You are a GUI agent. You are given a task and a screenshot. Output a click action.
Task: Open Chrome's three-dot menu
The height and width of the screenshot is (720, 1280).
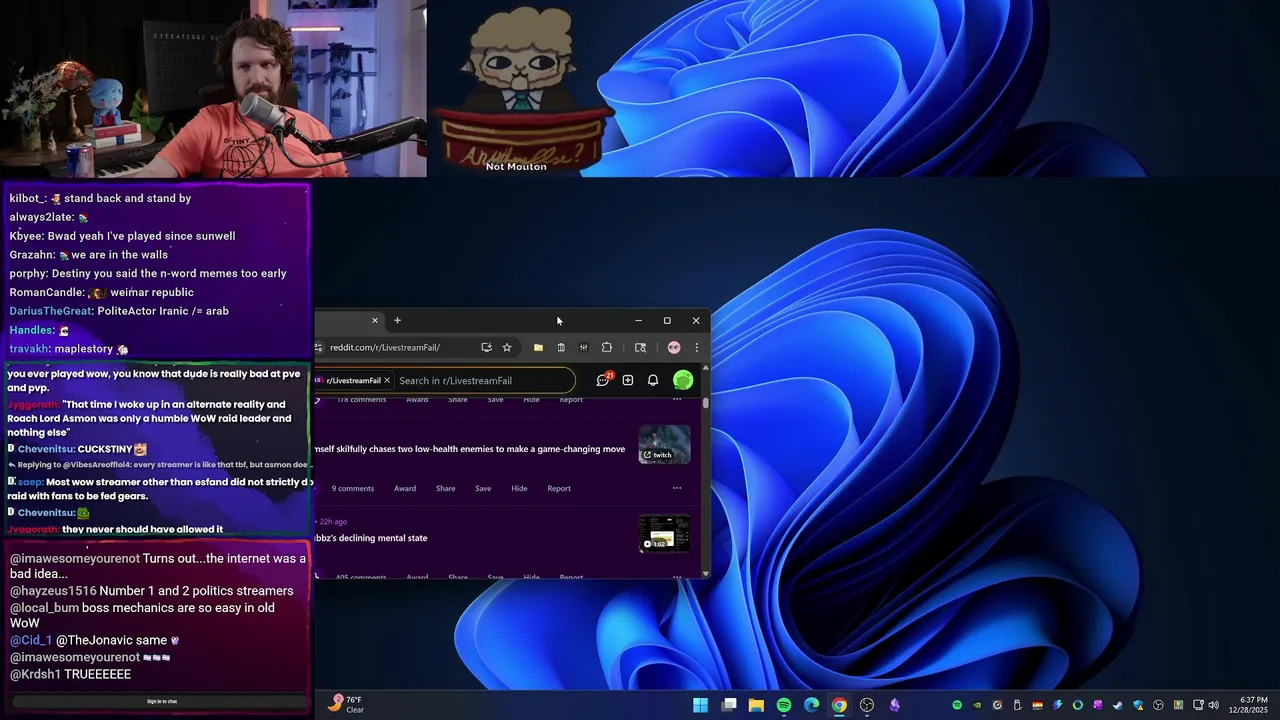pyautogui.click(x=696, y=347)
